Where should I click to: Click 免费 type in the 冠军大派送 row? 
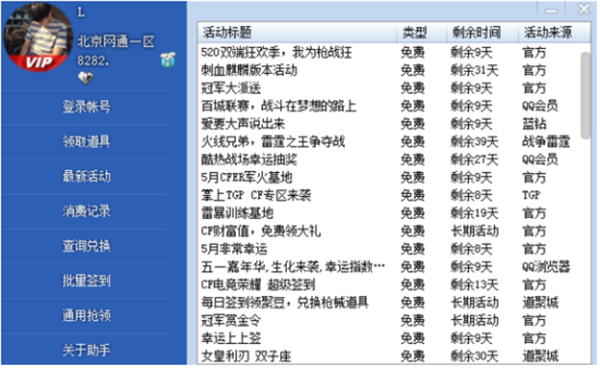point(412,88)
